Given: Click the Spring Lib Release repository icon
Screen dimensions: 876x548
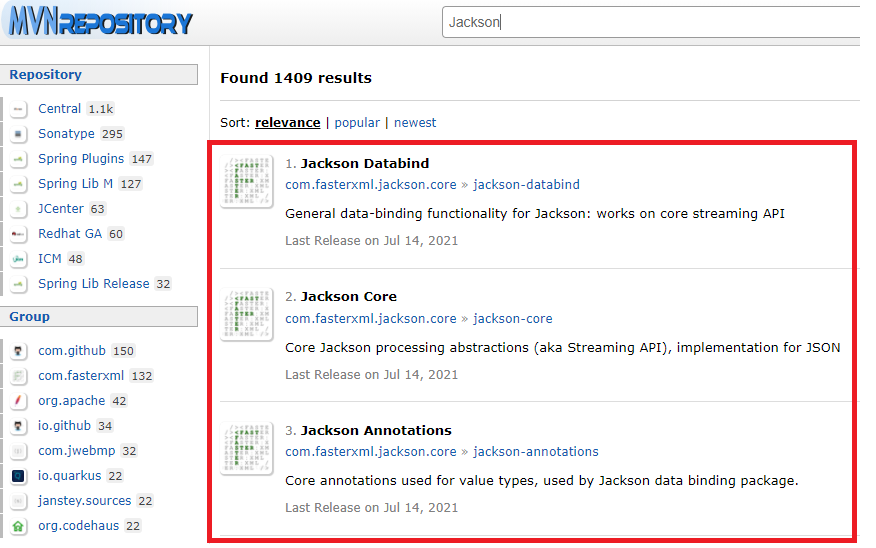Looking at the screenshot, I should coord(18,284).
